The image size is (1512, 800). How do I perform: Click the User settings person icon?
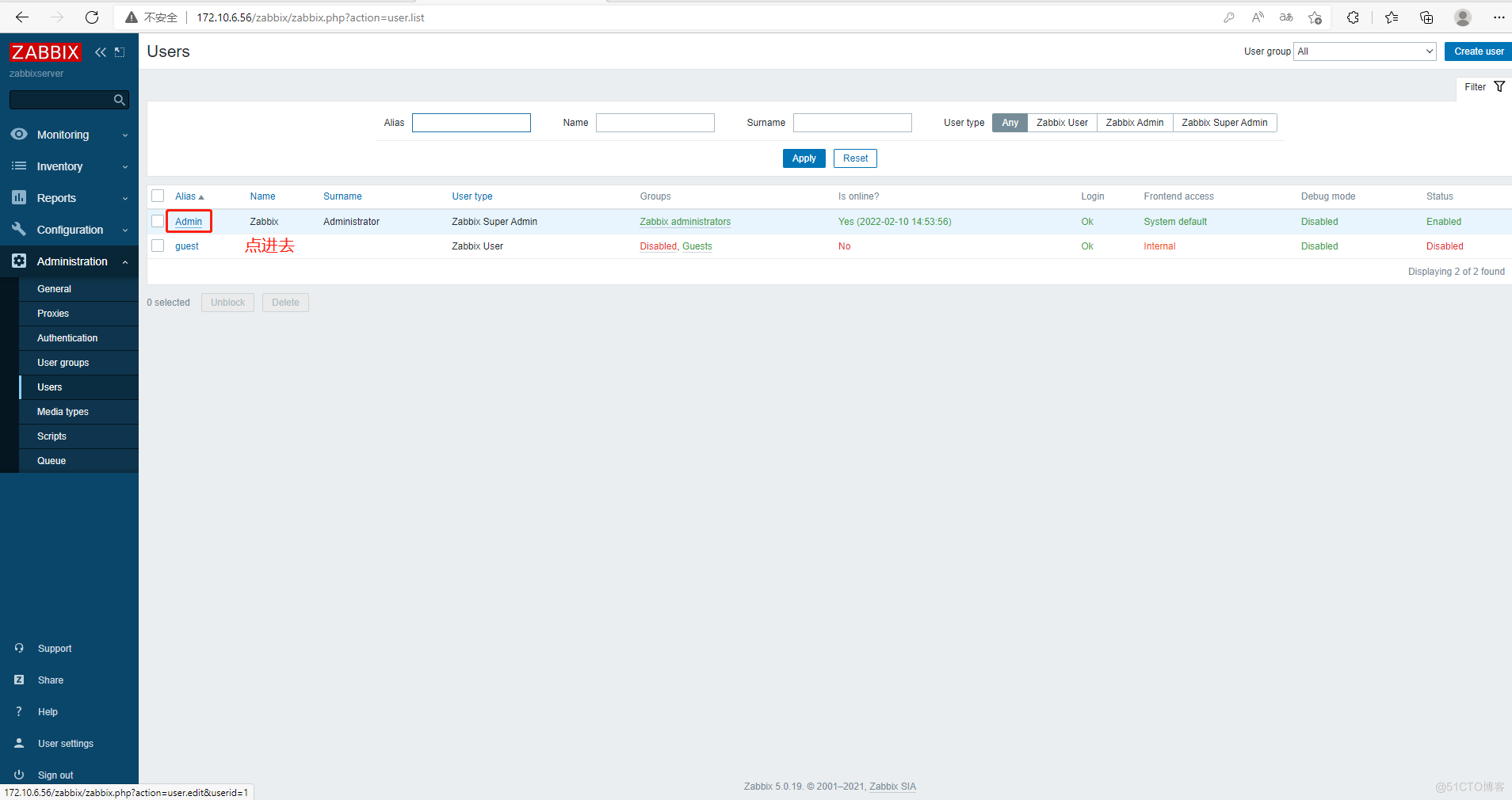(x=19, y=743)
